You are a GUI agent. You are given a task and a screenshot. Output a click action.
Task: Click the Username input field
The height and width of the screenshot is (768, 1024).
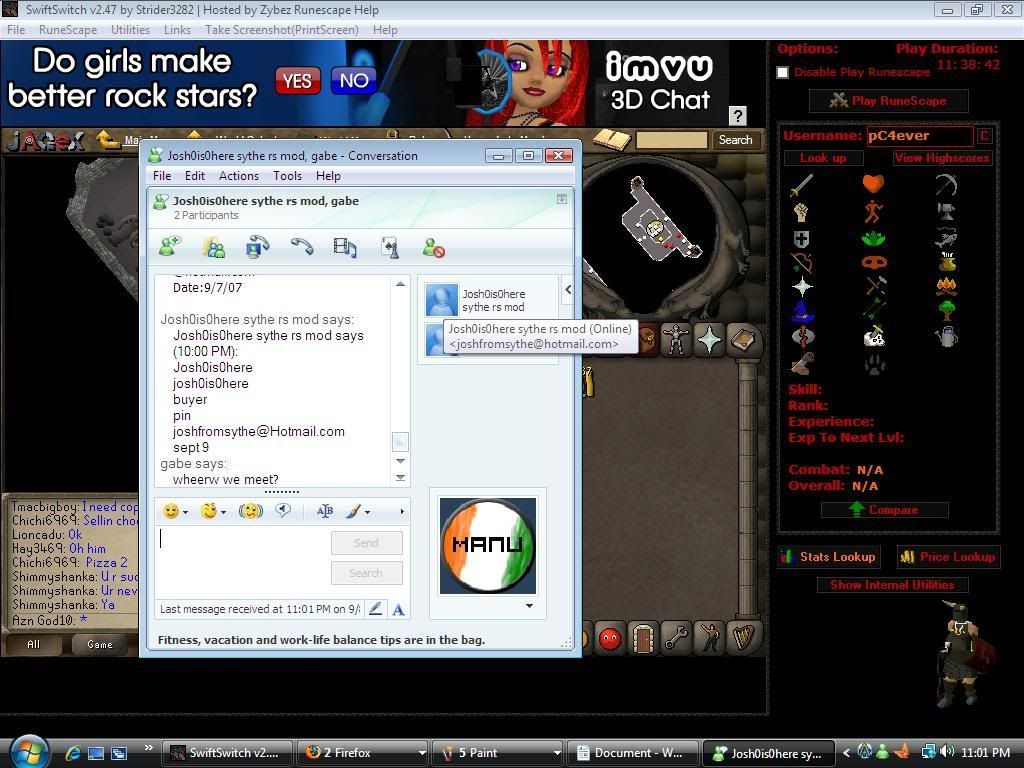click(920, 136)
